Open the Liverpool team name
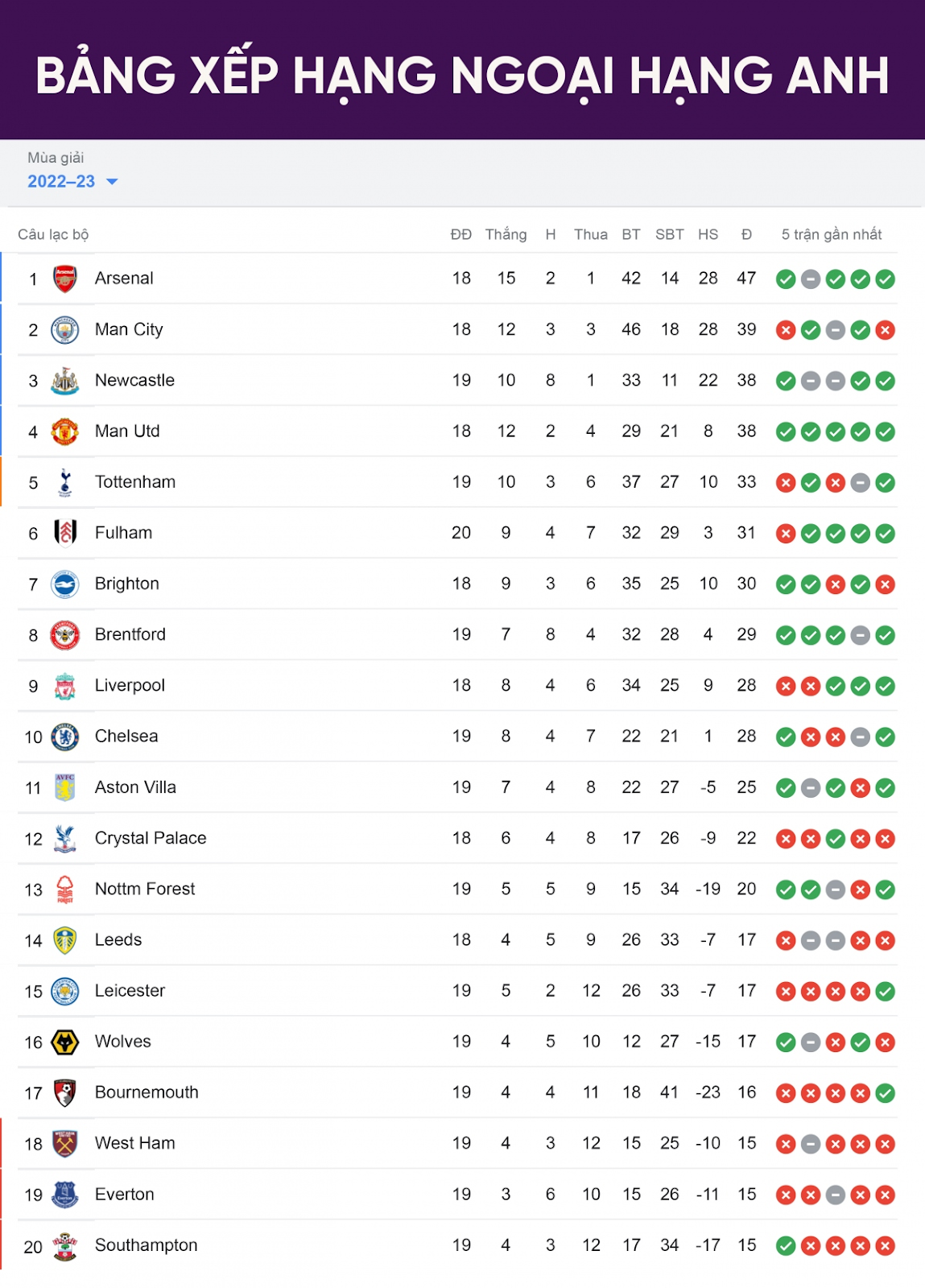The height and width of the screenshot is (1288, 925). (130, 685)
